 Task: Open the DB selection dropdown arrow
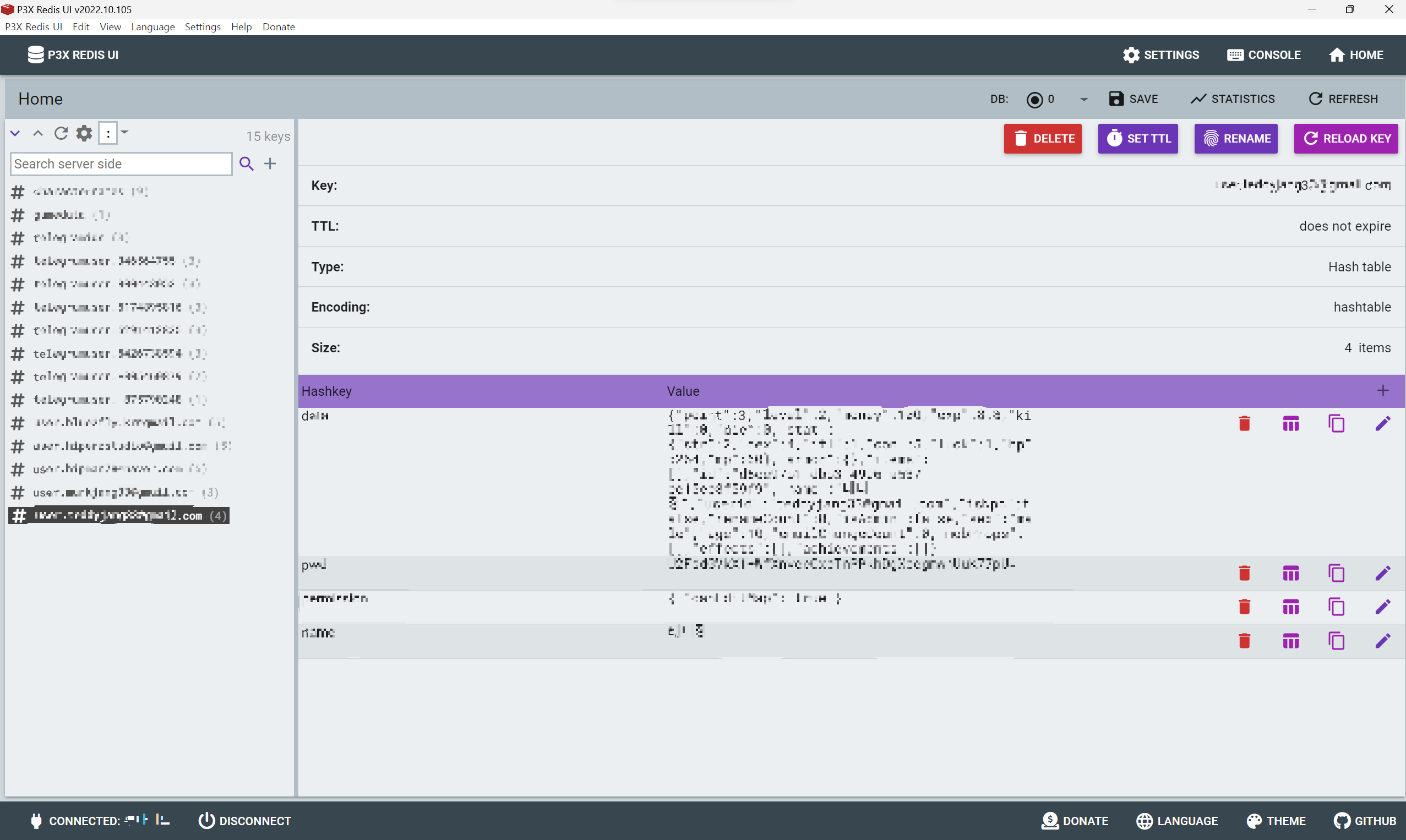click(1083, 100)
